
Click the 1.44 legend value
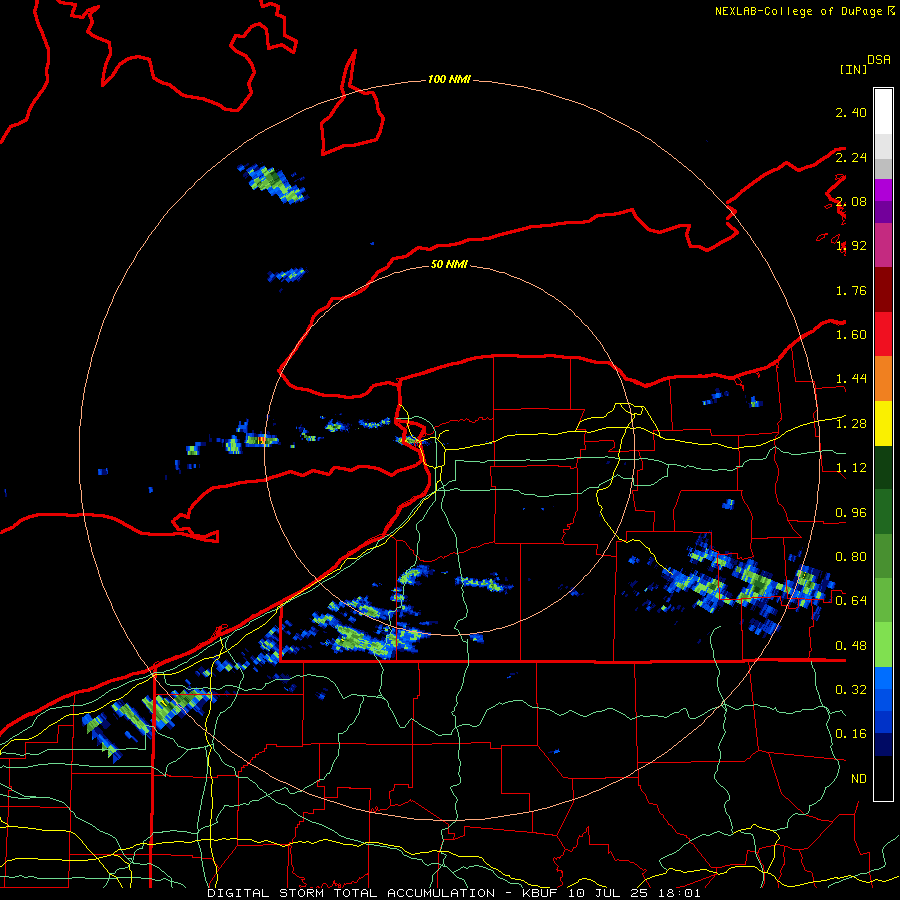point(851,379)
